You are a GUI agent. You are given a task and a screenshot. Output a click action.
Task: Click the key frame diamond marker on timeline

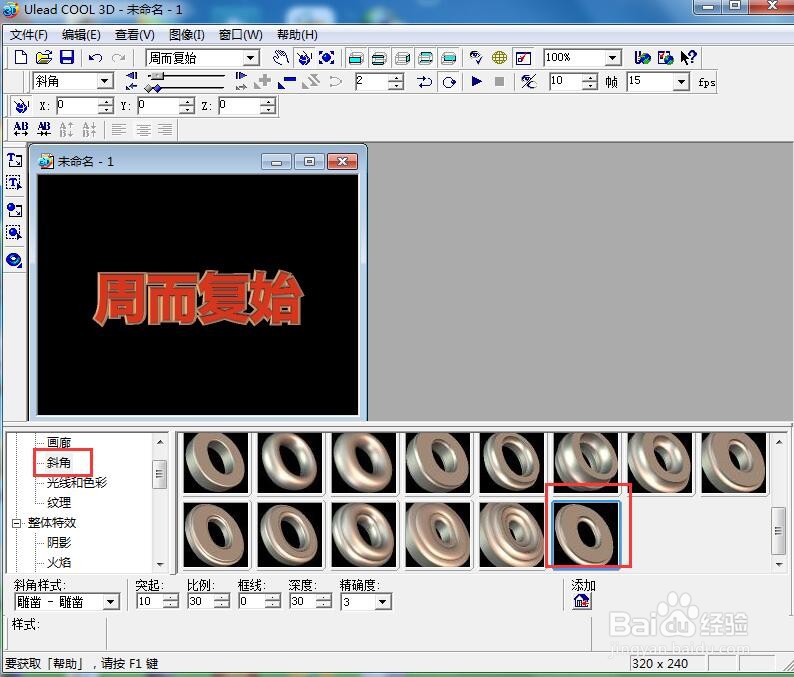[x=156, y=89]
